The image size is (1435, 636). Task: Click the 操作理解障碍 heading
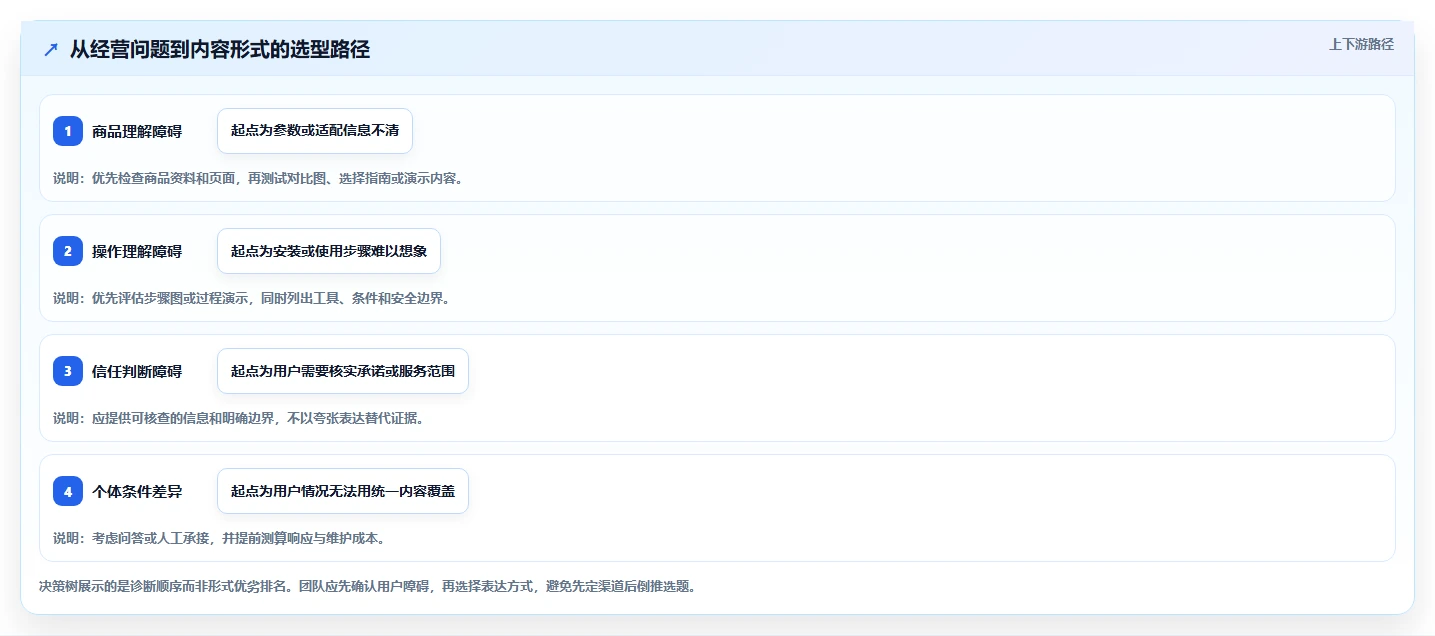137,251
